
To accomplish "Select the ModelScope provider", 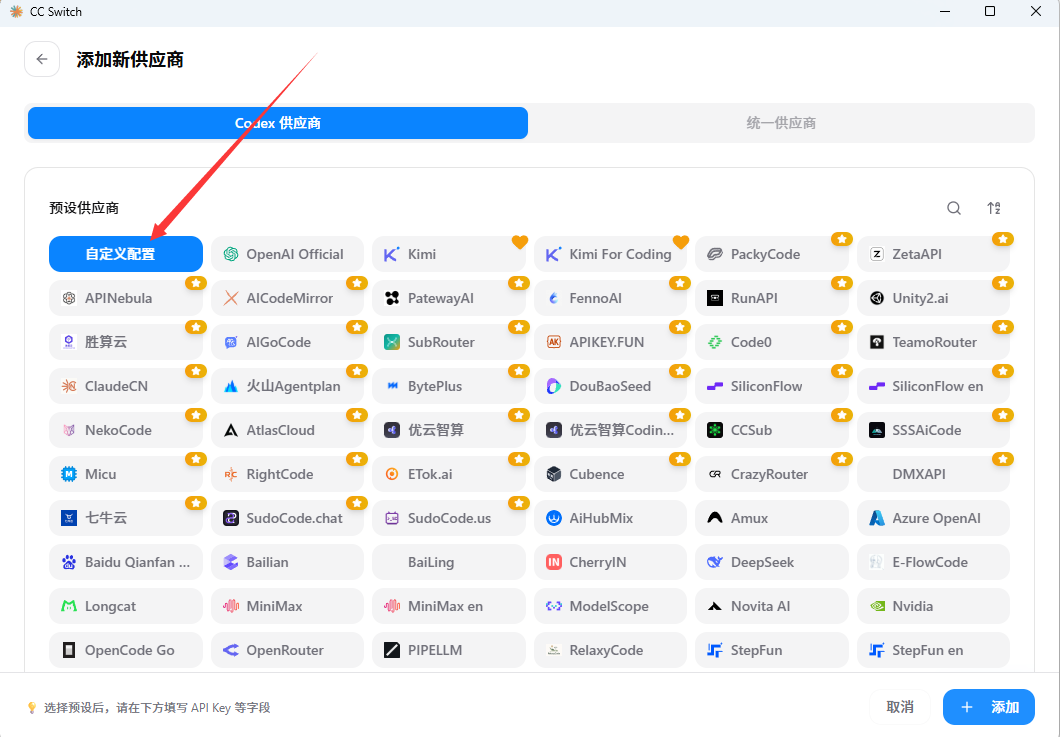I will [610, 606].
